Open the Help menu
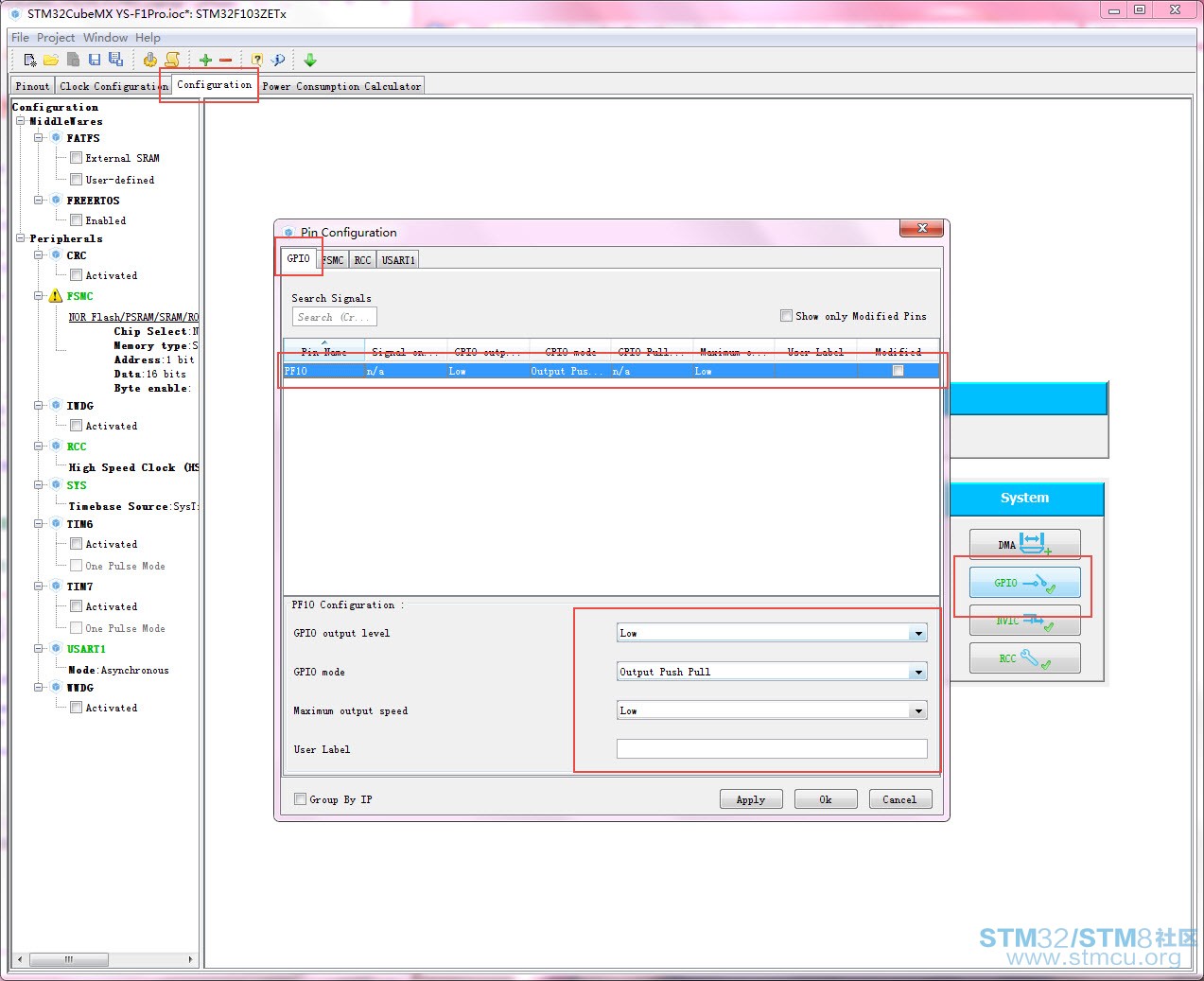Image resolution: width=1204 pixels, height=981 pixels. pyautogui.click(x=148, y=38)
